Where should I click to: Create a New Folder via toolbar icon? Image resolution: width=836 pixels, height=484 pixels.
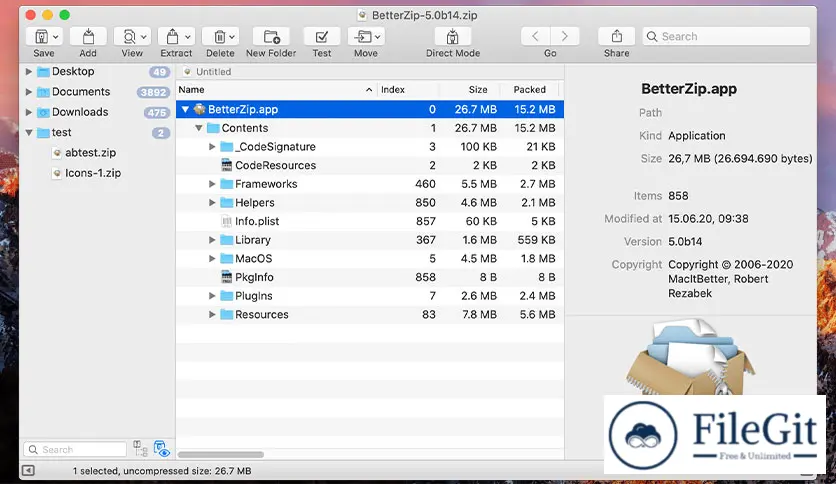coord(271,37)
